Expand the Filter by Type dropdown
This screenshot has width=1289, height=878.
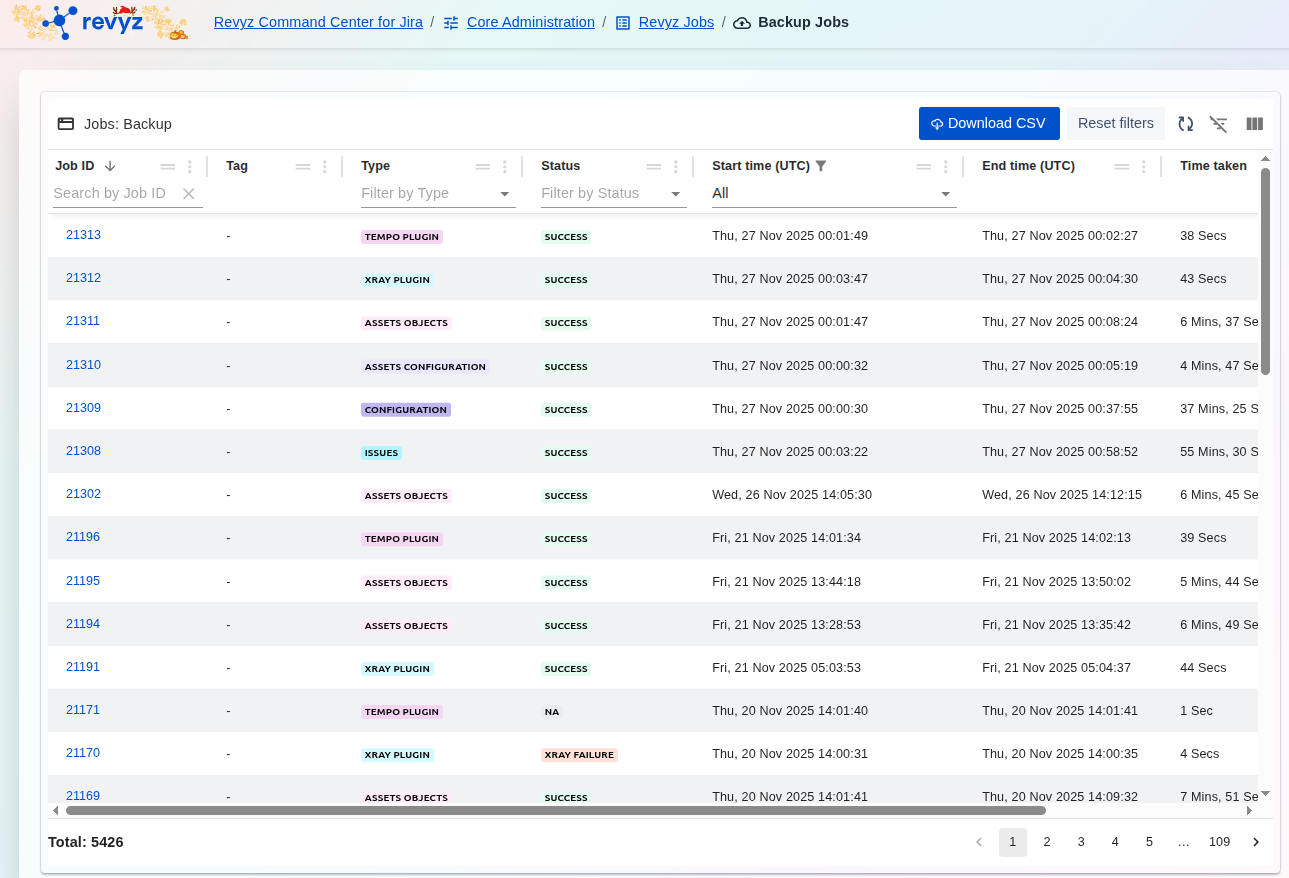tap(504, 194)
